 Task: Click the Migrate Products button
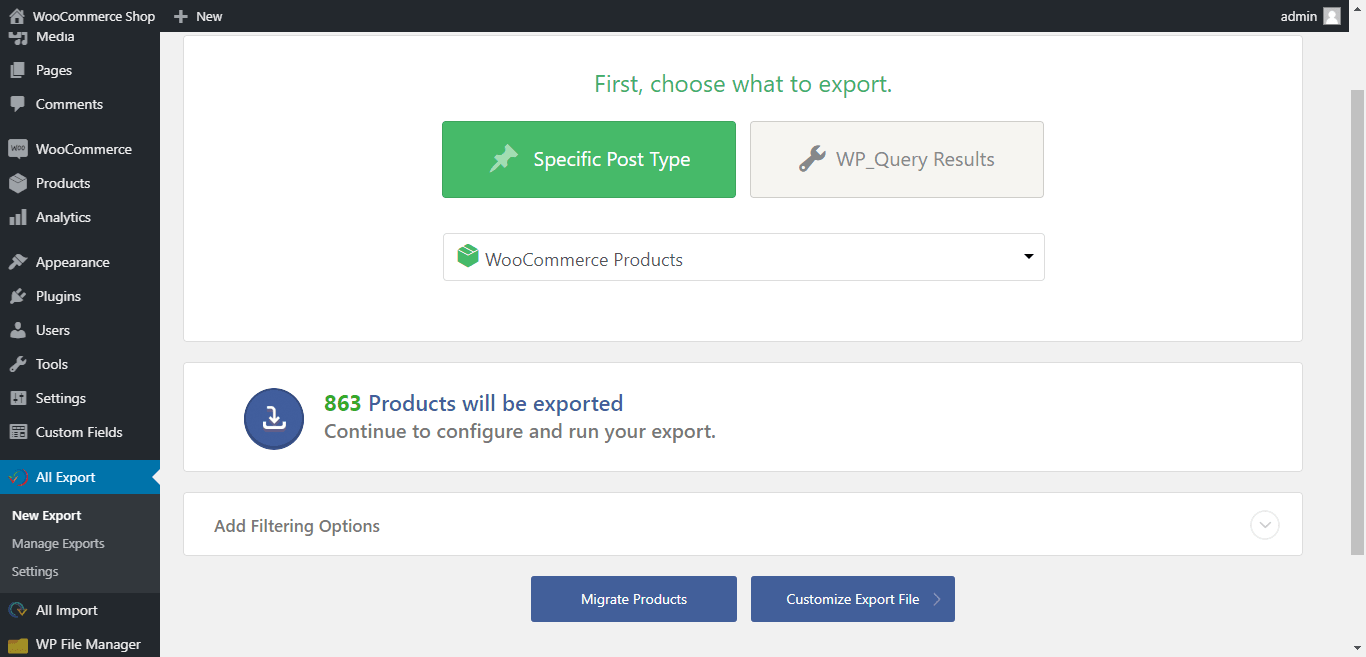tap(634, 599)
